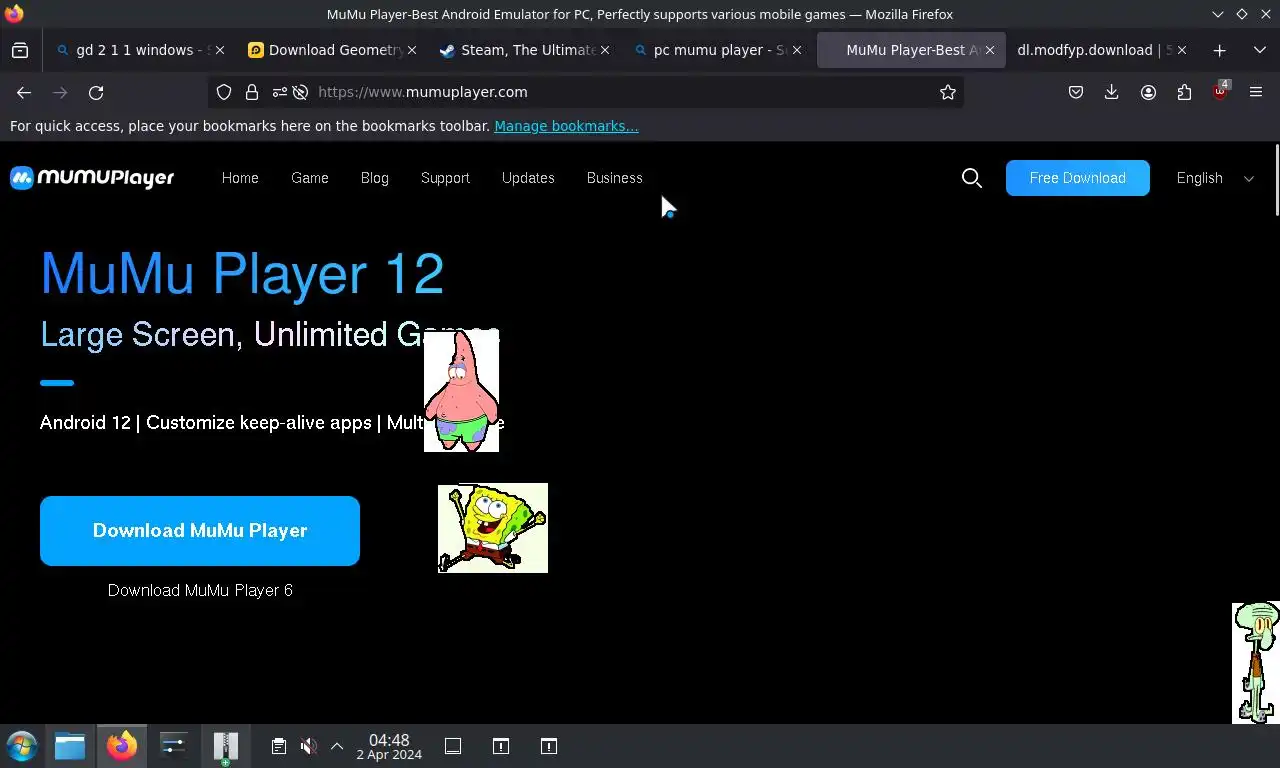
Task: Click last exclamation notification tray icon
Action: click(549, 746)
